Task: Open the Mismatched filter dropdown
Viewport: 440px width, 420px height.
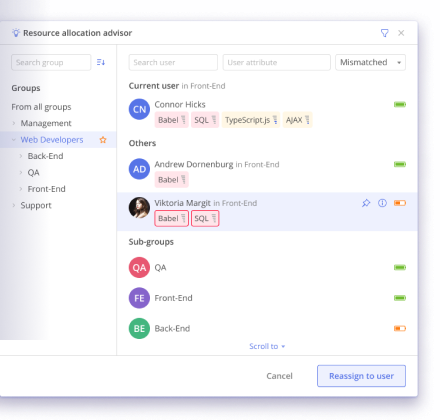Action: coord(370,62)
